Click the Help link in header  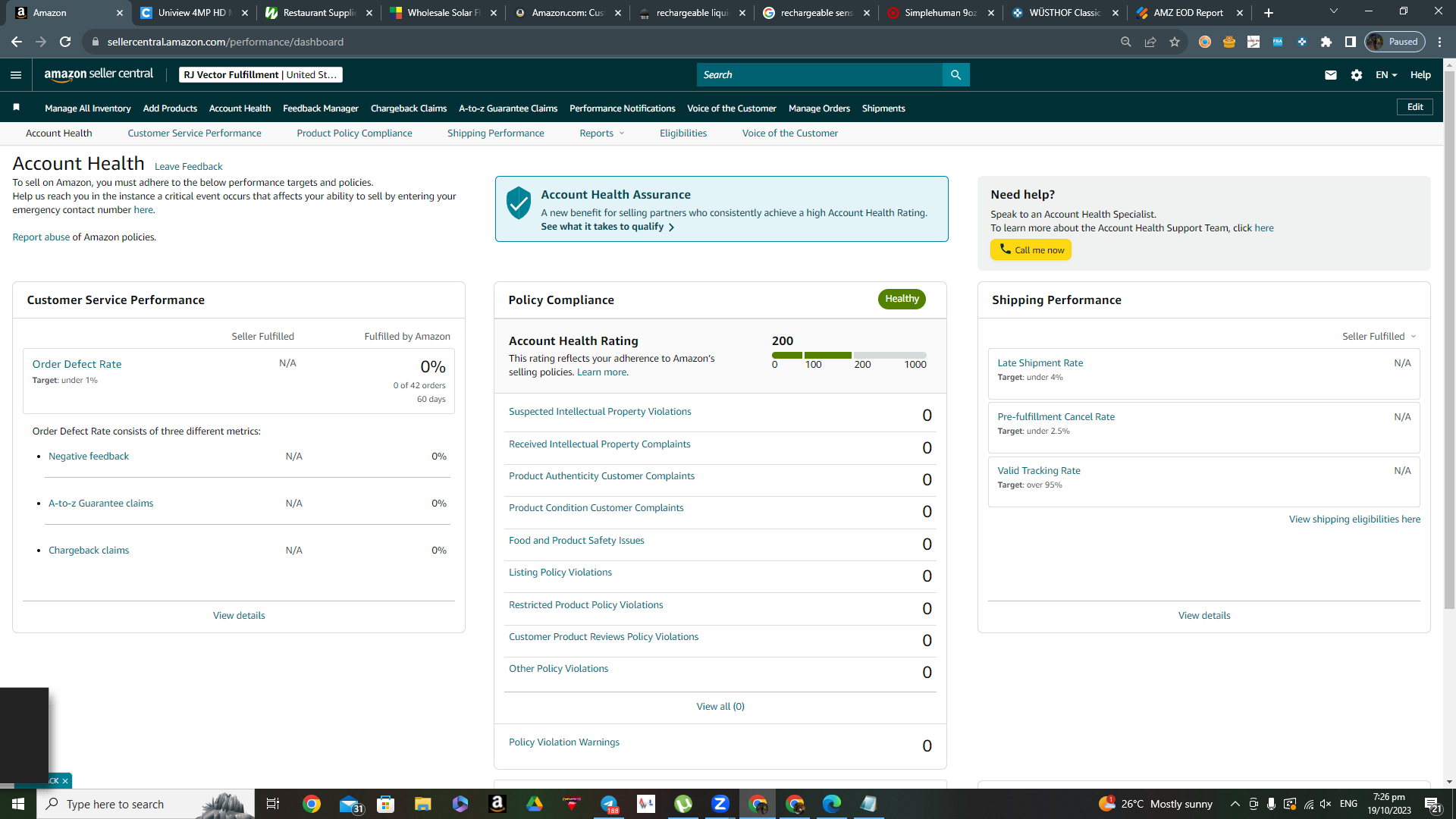point(1420,74)
